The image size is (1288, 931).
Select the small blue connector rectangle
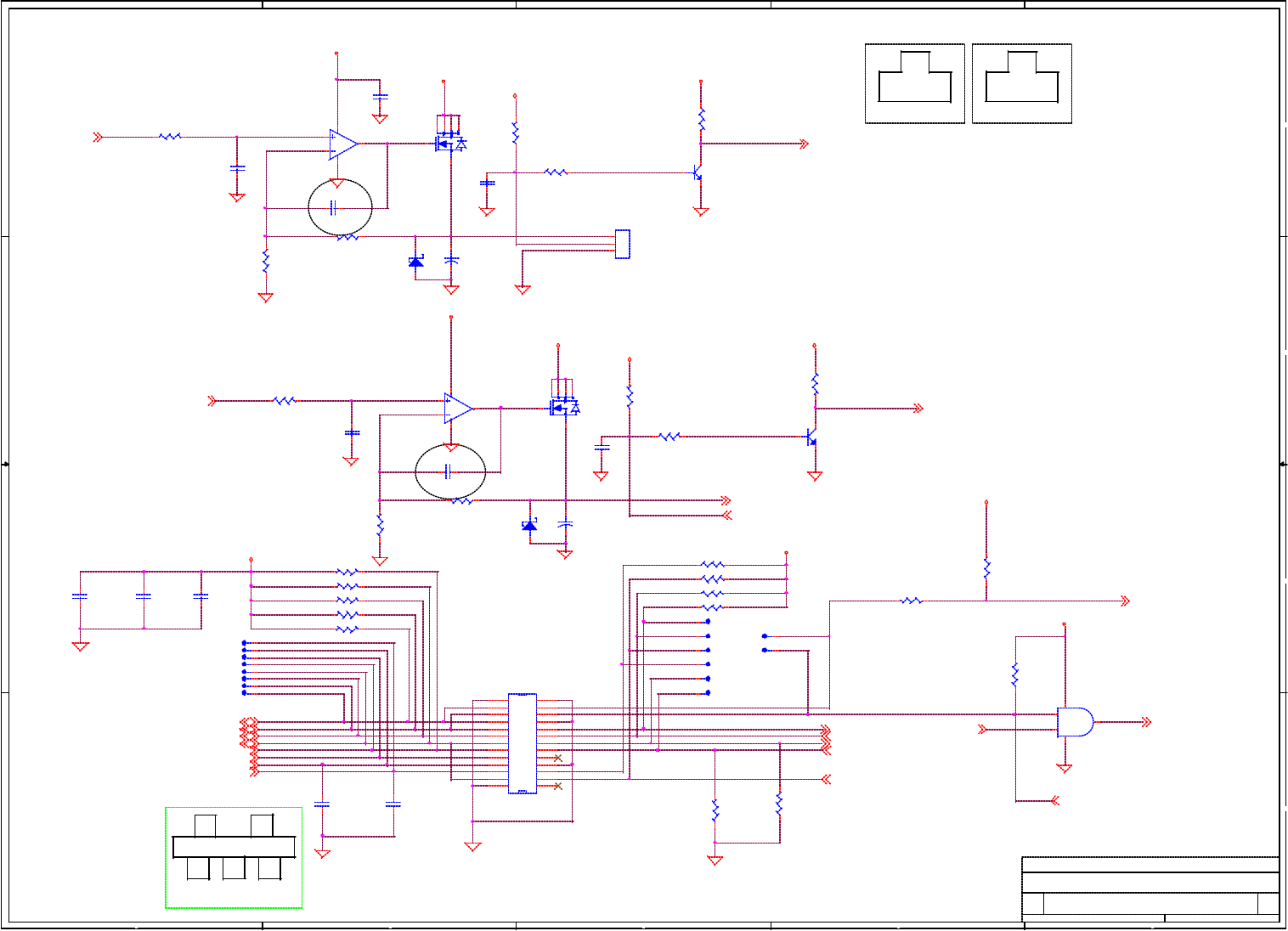[622, 244]
